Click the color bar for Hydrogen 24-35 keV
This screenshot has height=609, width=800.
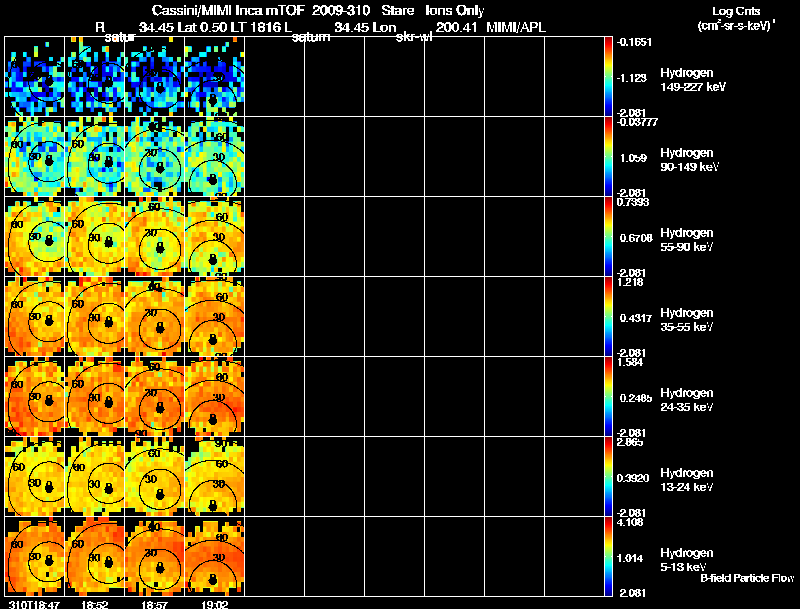(608, 397)
